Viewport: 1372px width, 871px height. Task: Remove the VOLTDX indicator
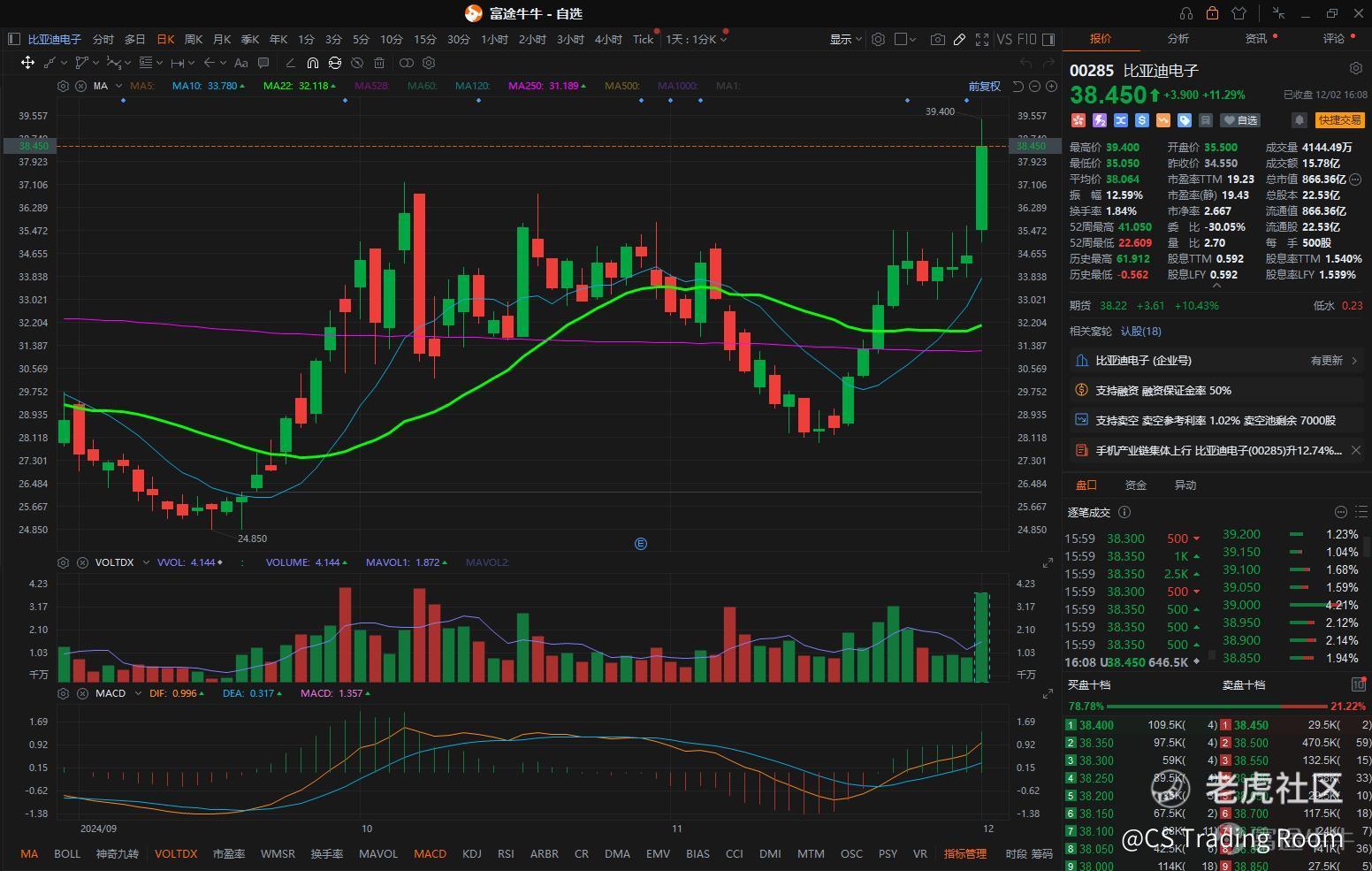[82, 562]
